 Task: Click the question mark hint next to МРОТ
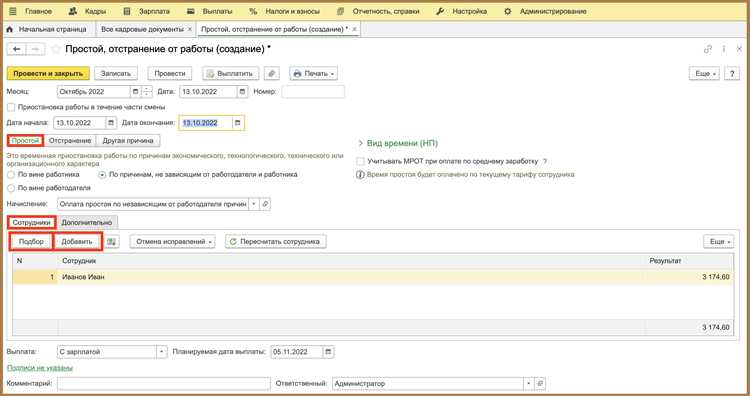(x=545, y=161)
